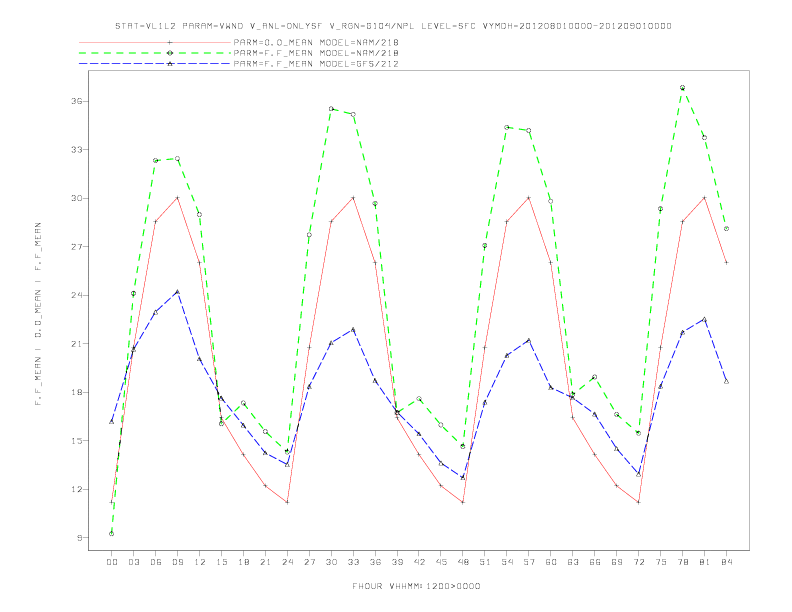Click the green circle marker at hour 78 peak
Image resolution: width=792 pixels, height=612 pixels.
click(682, 88)
